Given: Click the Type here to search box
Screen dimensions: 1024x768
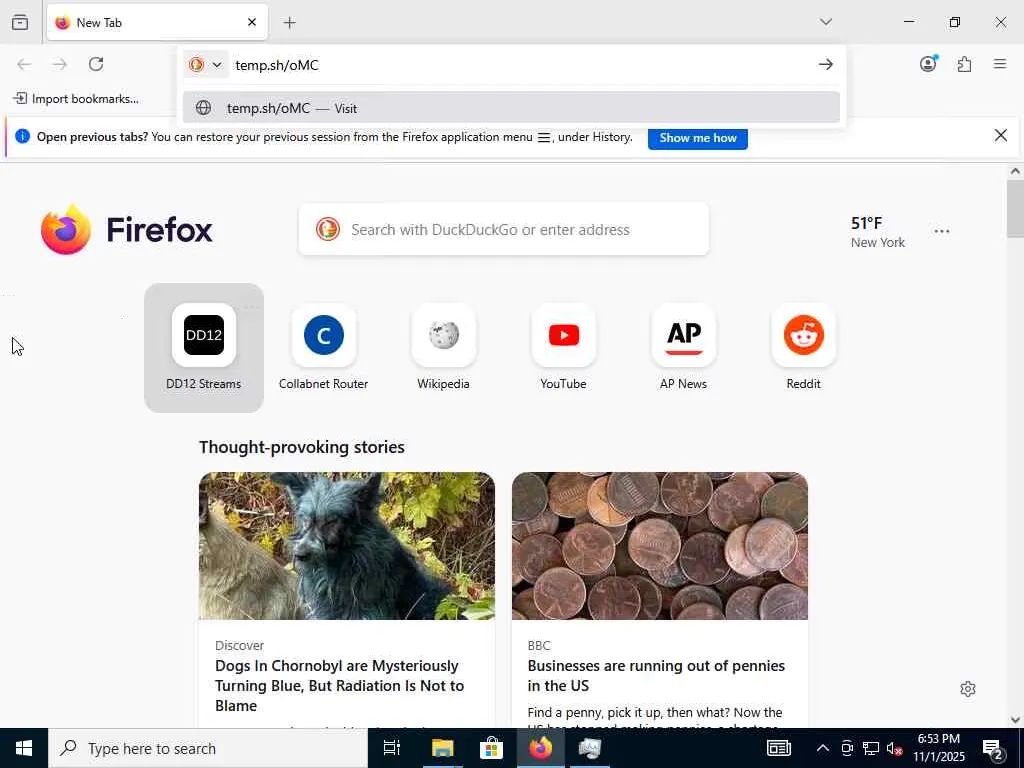Looking at the screenshot, I should pos(208,748).
